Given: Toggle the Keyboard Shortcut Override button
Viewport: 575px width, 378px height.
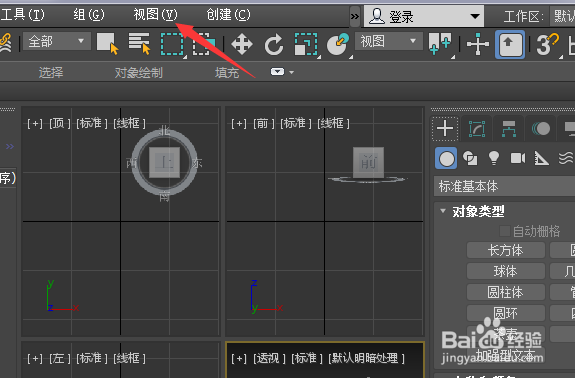Looking at the screenshot, I should pyautogui.click(x=510, y=44).
